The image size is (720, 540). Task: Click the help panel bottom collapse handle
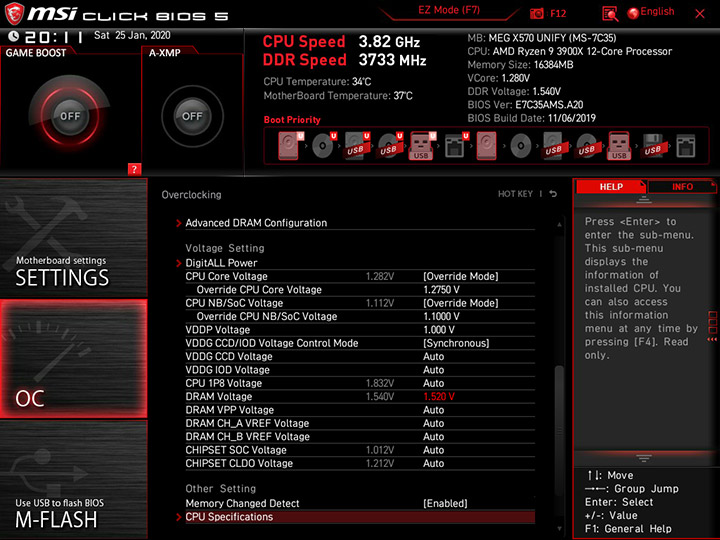tap(644, 458)
